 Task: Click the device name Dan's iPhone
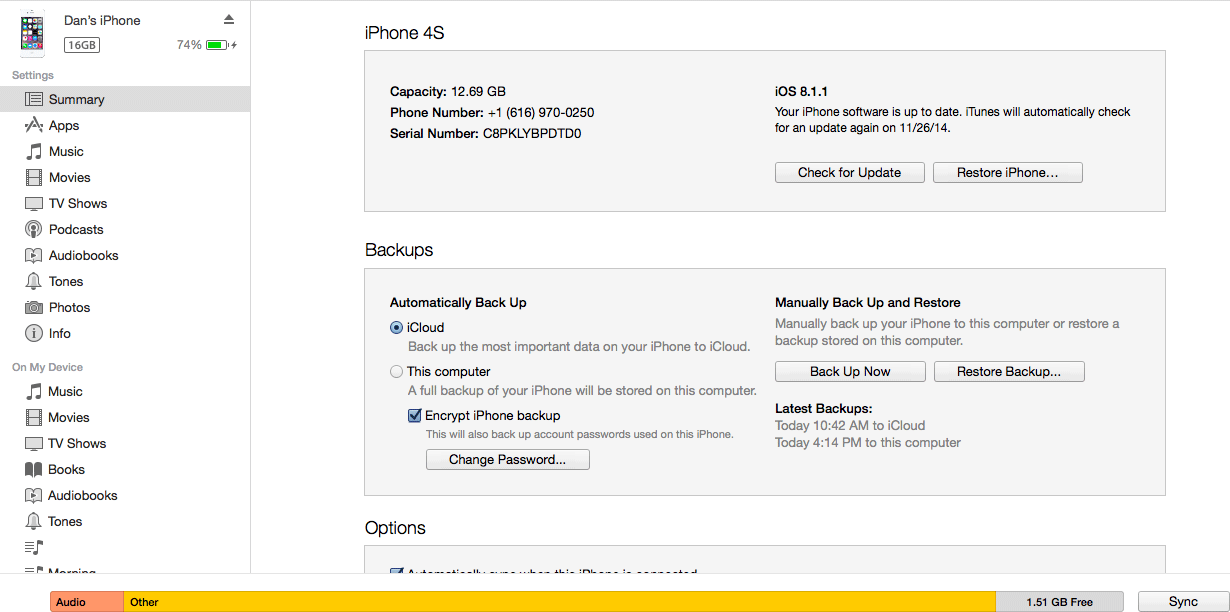[x=102, y=20]
